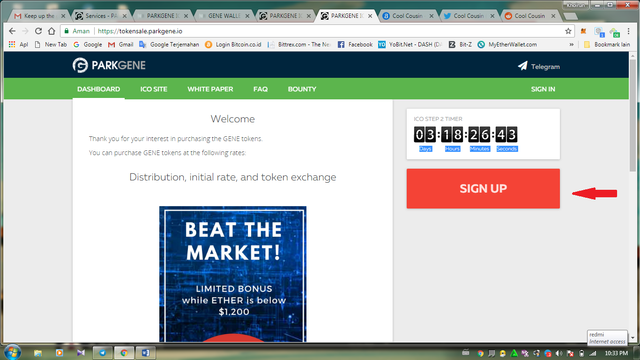640x360 pixels.
Task: Click the volume speaker tray icon
Action: click(x=559, y=353)
